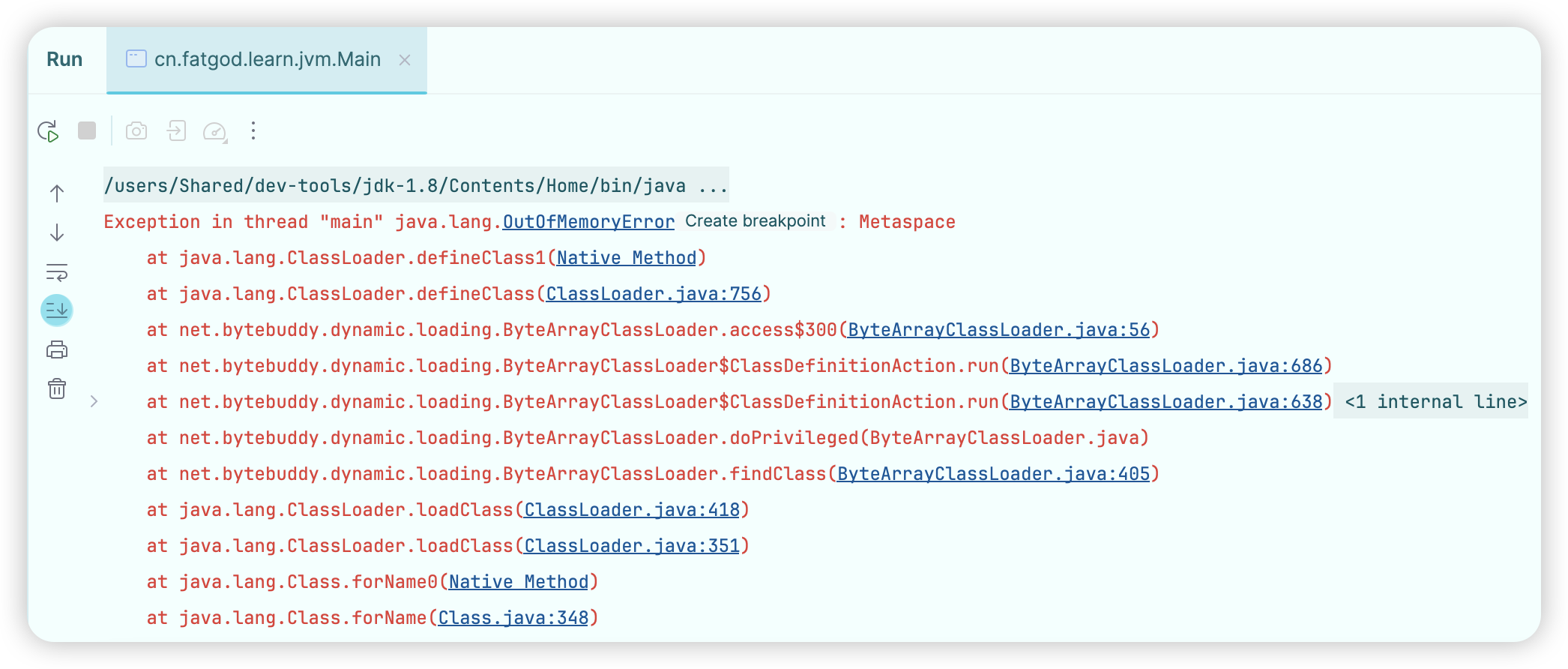
Task: Expand the folded stack trace chevron
Action: tap(94, 401)
